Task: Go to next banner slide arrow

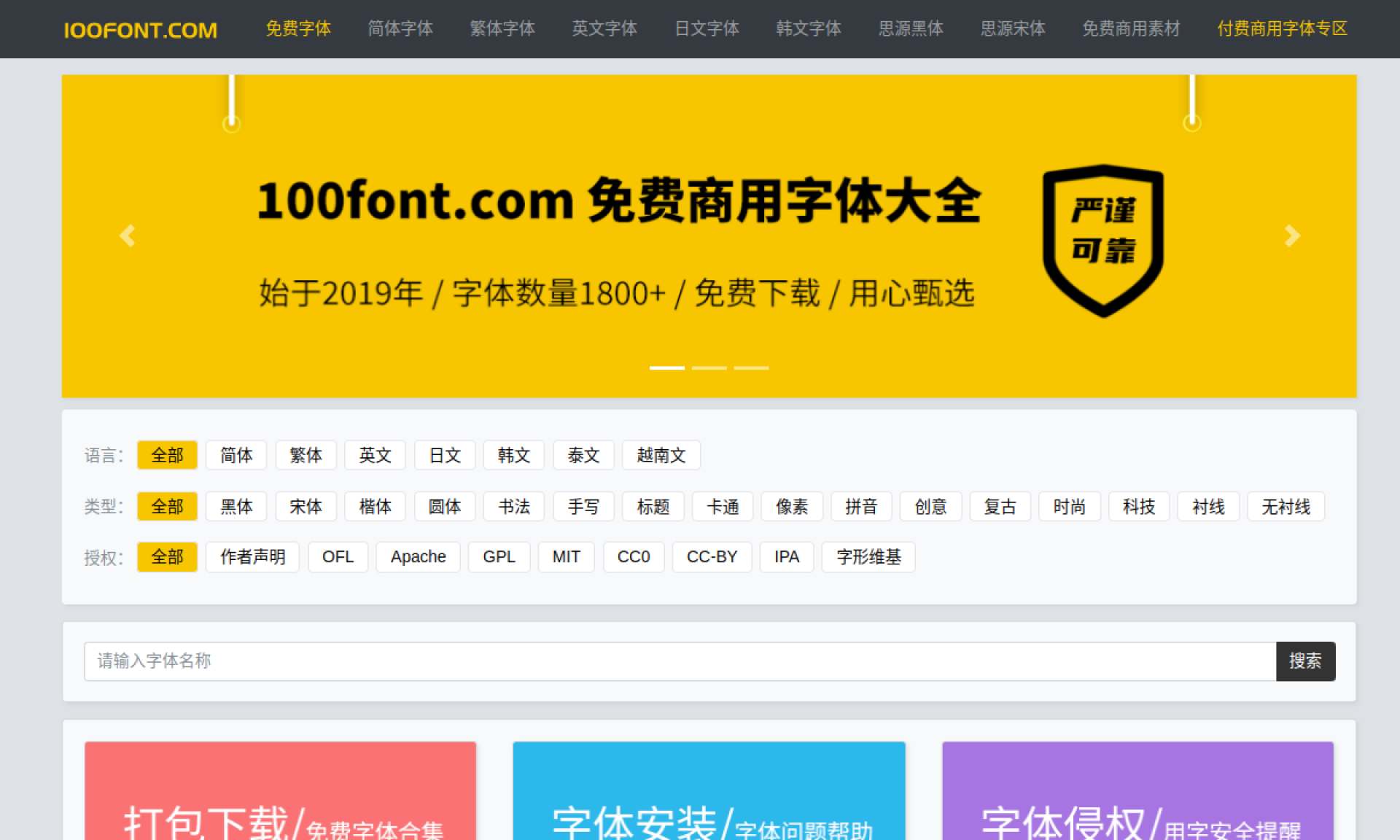Action: 1291,236
